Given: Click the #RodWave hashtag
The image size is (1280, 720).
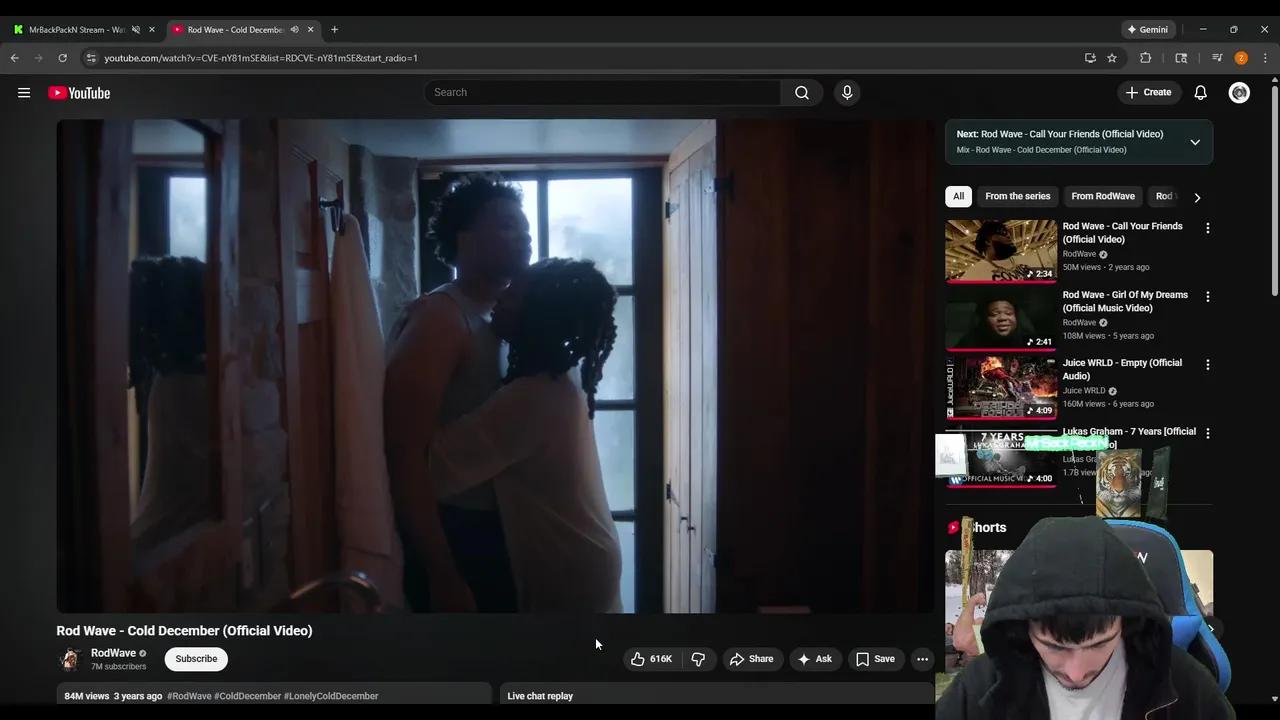Looking at the screenshot, I should (189, 696).
